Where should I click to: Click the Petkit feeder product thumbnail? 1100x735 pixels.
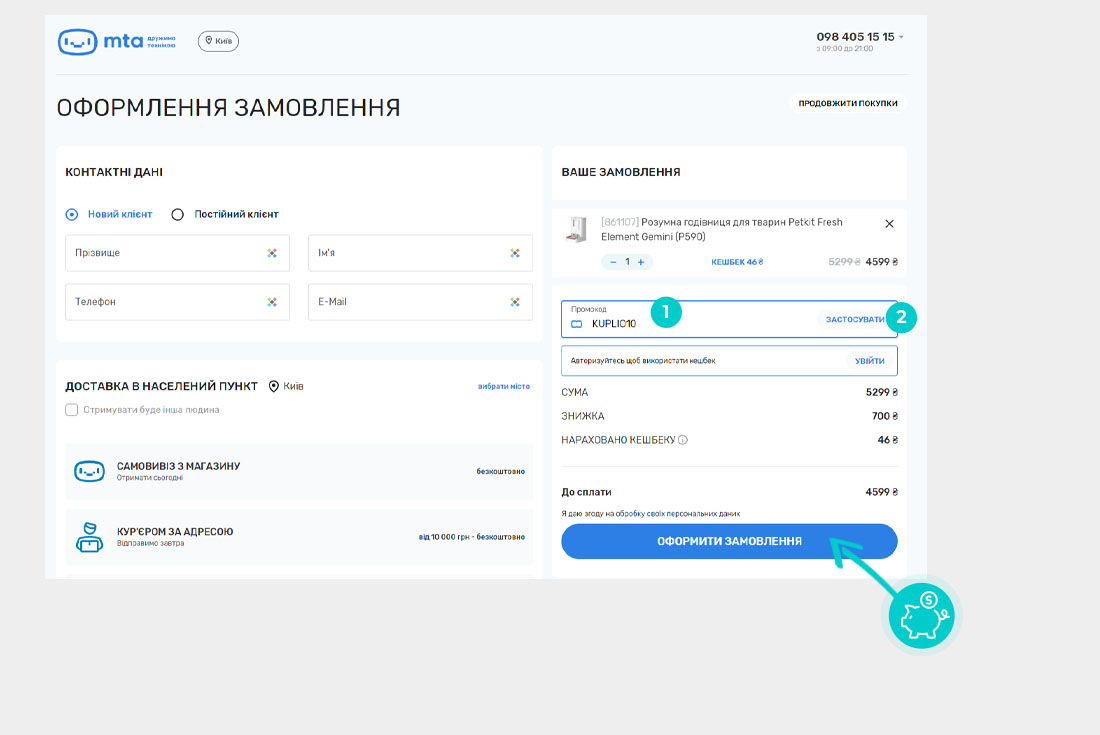tap(576, 229)
